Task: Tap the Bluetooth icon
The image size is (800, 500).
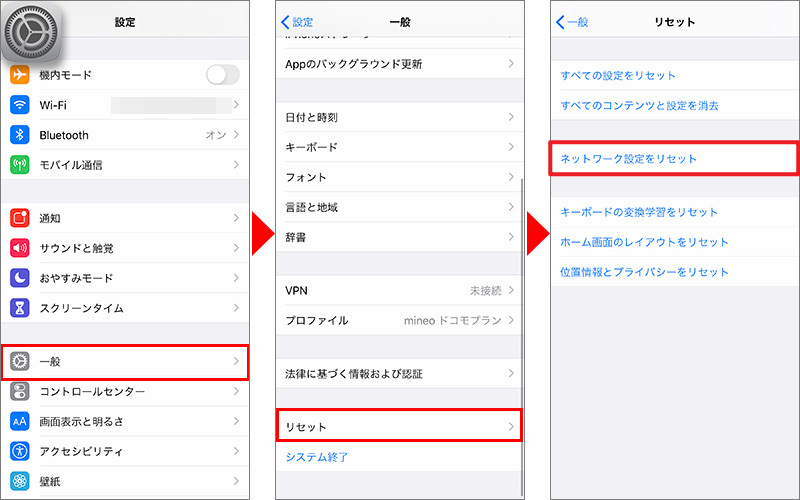Action: pos(21,135)
